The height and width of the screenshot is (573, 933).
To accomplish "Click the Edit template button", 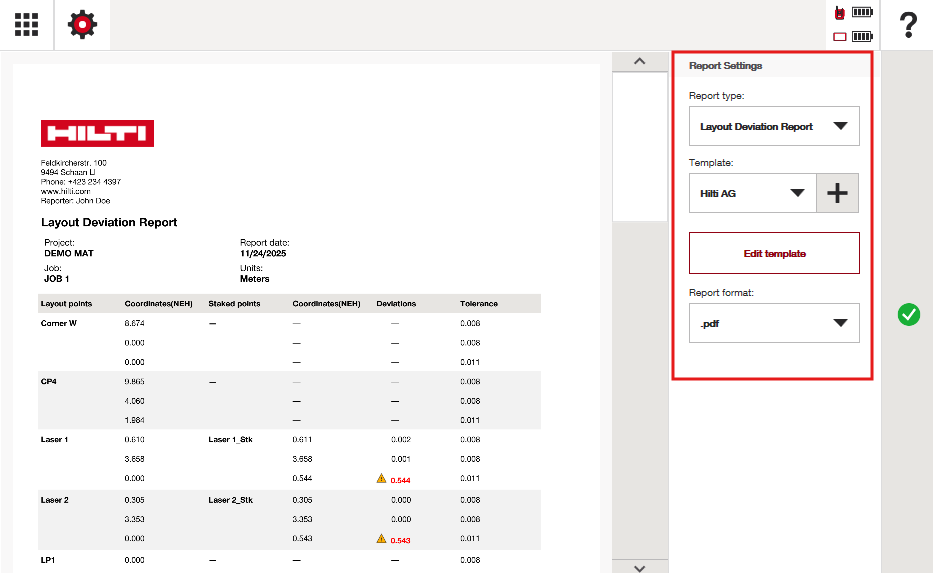I will point(774,254).
